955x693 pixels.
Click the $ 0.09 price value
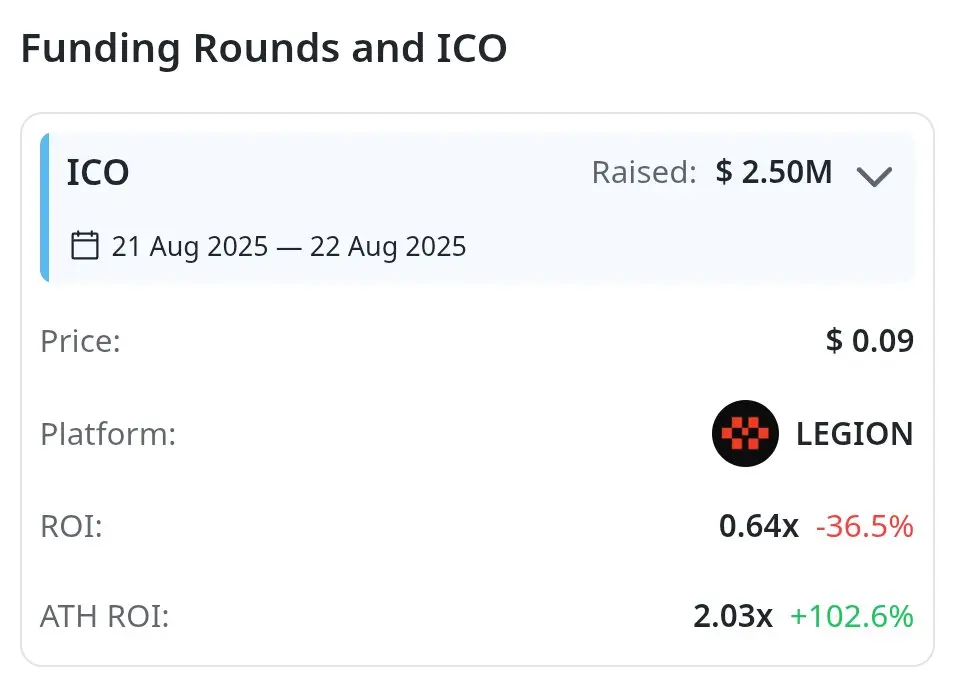[x=869, y=341]
